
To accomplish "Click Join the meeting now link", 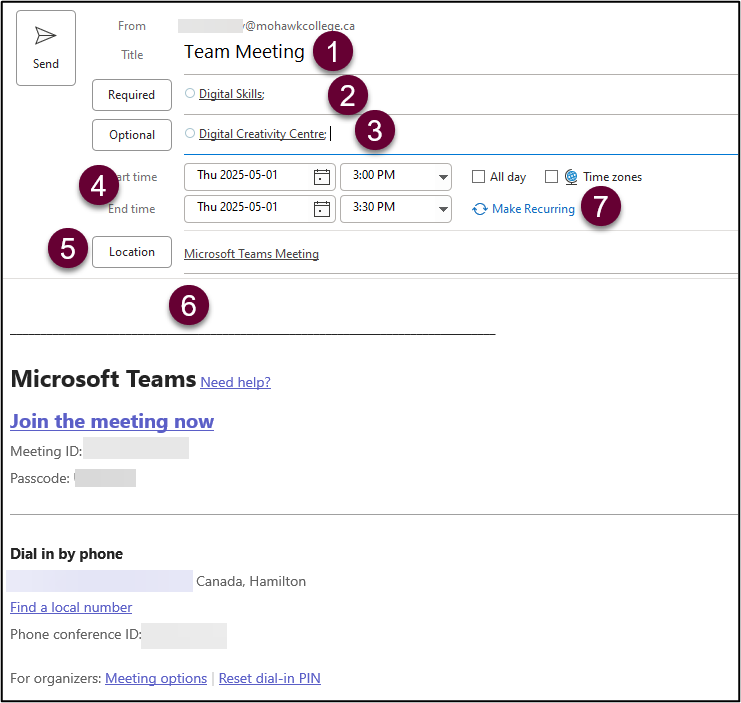I will (x=112, y=421).
